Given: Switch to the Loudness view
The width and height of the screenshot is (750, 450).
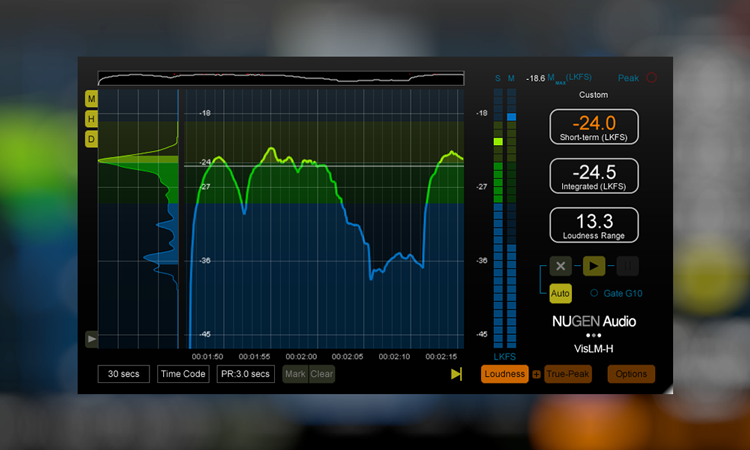Looking at the screenshot, I should click(x=505, y=374).
